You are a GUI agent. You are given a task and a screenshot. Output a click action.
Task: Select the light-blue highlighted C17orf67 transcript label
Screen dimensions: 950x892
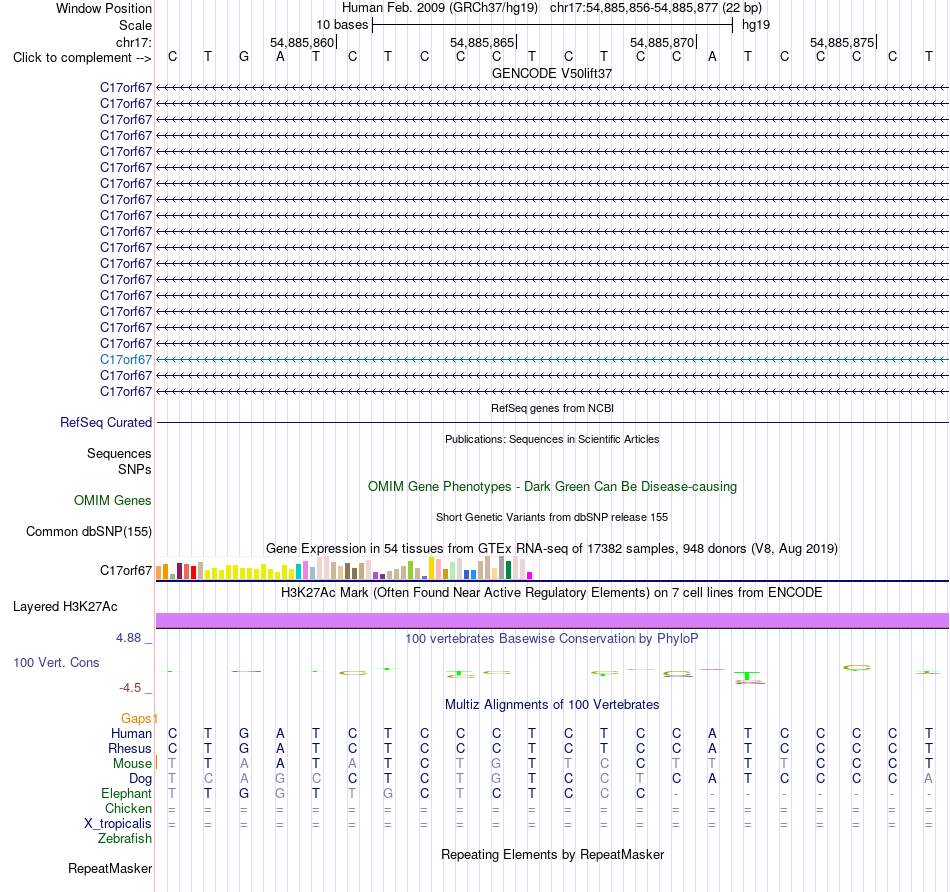(x=126, y=359)
